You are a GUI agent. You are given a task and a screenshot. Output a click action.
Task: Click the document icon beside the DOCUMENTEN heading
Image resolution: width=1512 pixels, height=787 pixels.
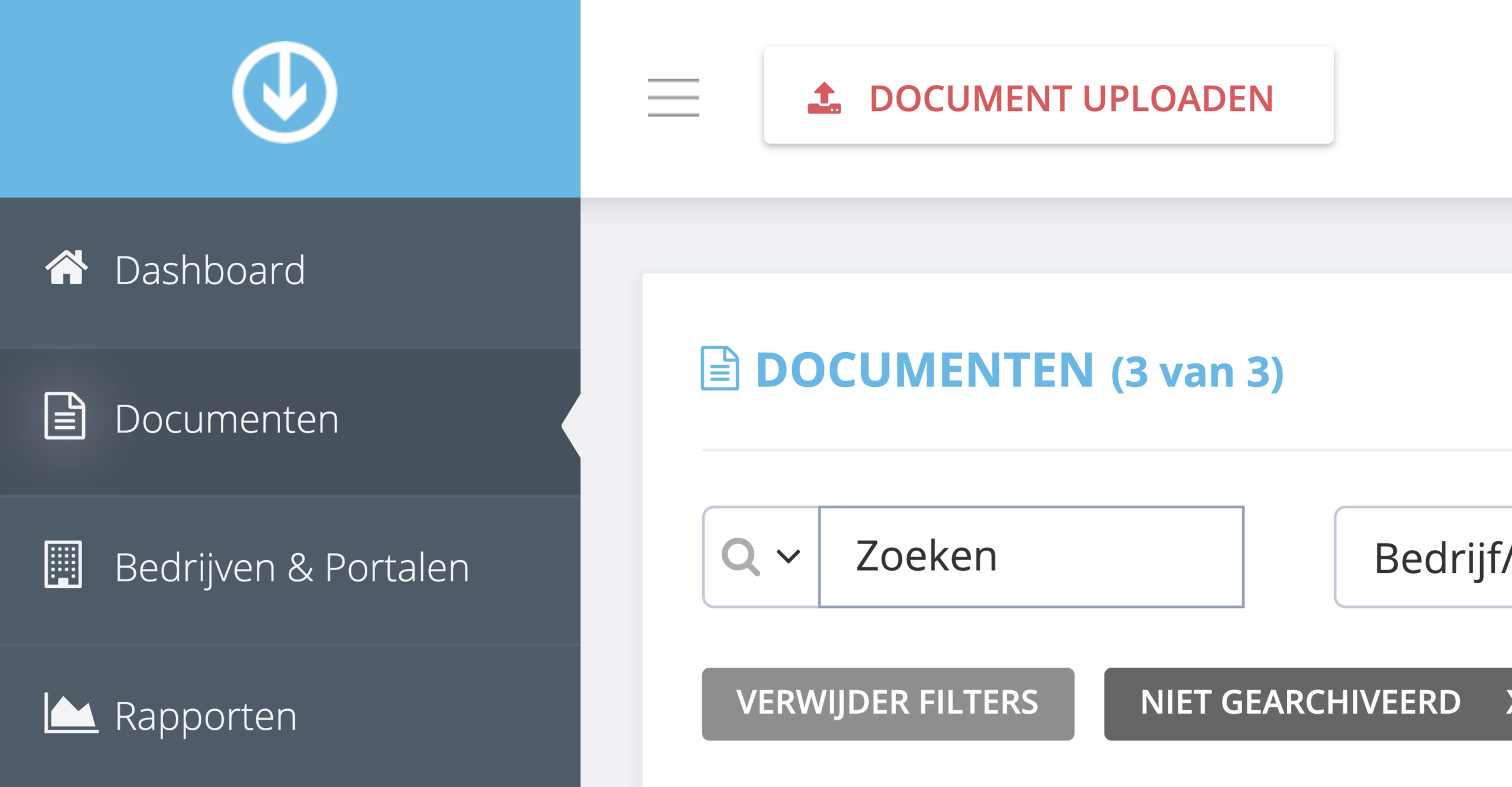[719, 368]
